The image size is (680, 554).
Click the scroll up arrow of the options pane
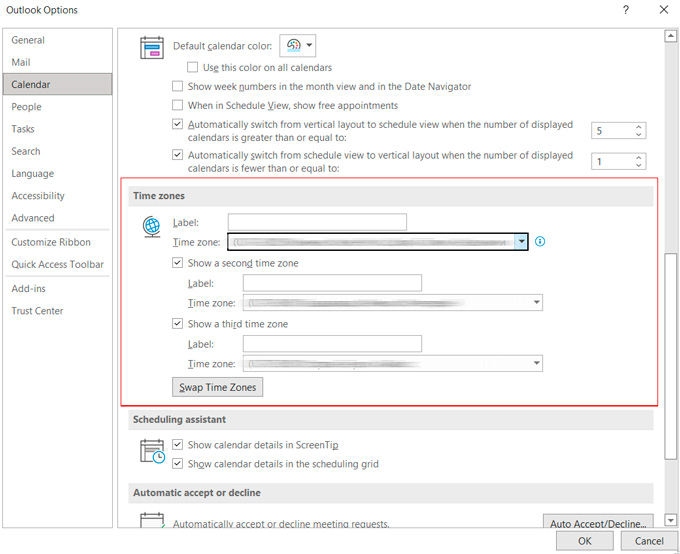point(670,36)
